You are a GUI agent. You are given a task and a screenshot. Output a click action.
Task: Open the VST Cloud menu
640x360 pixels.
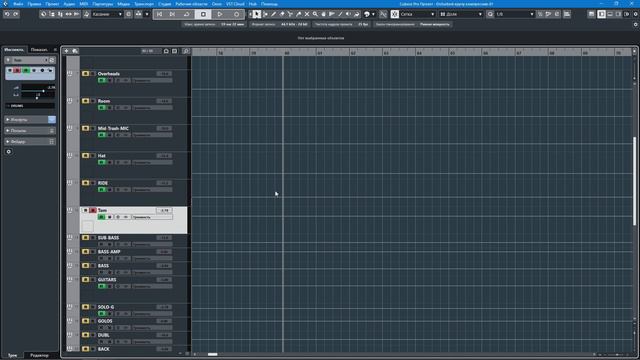[235, 4]
